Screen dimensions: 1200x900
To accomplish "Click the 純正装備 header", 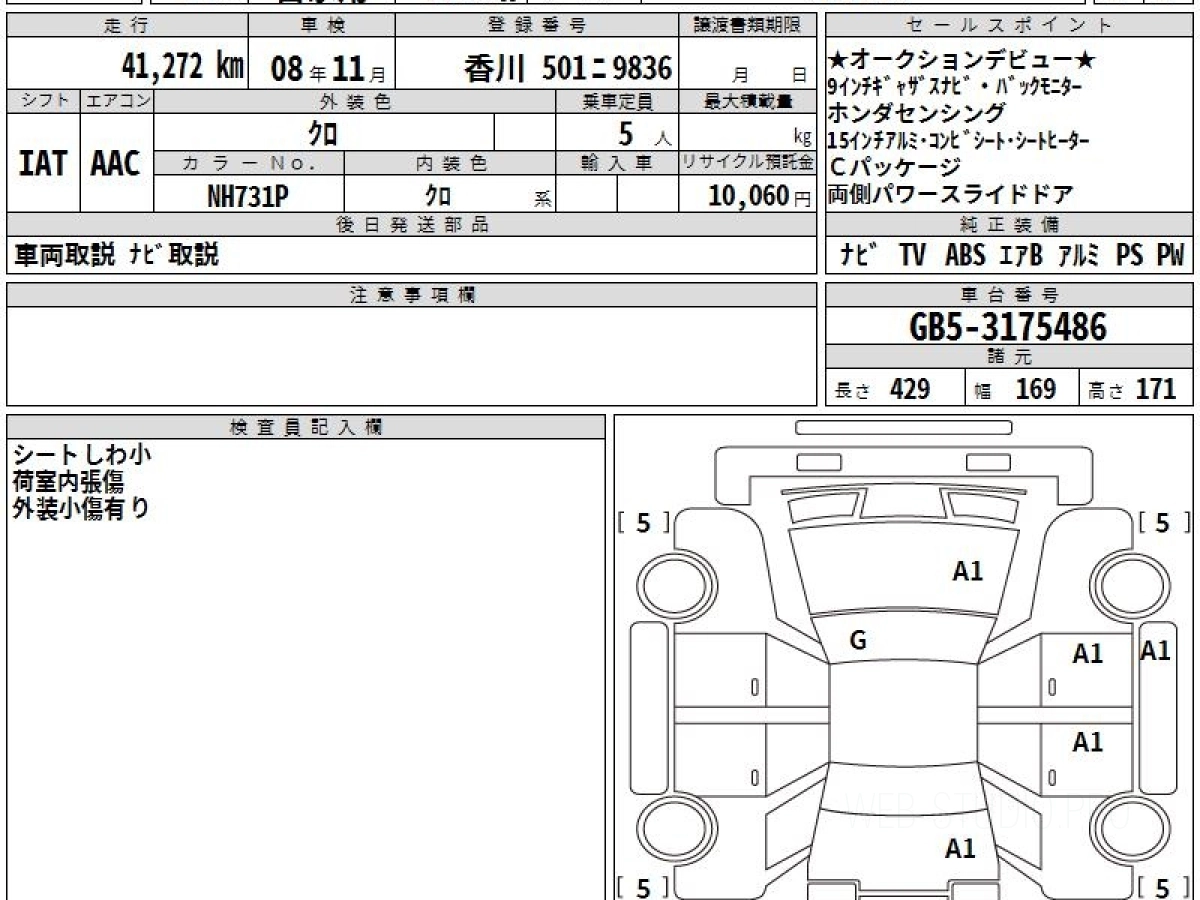I will (x=1009, y=225).
